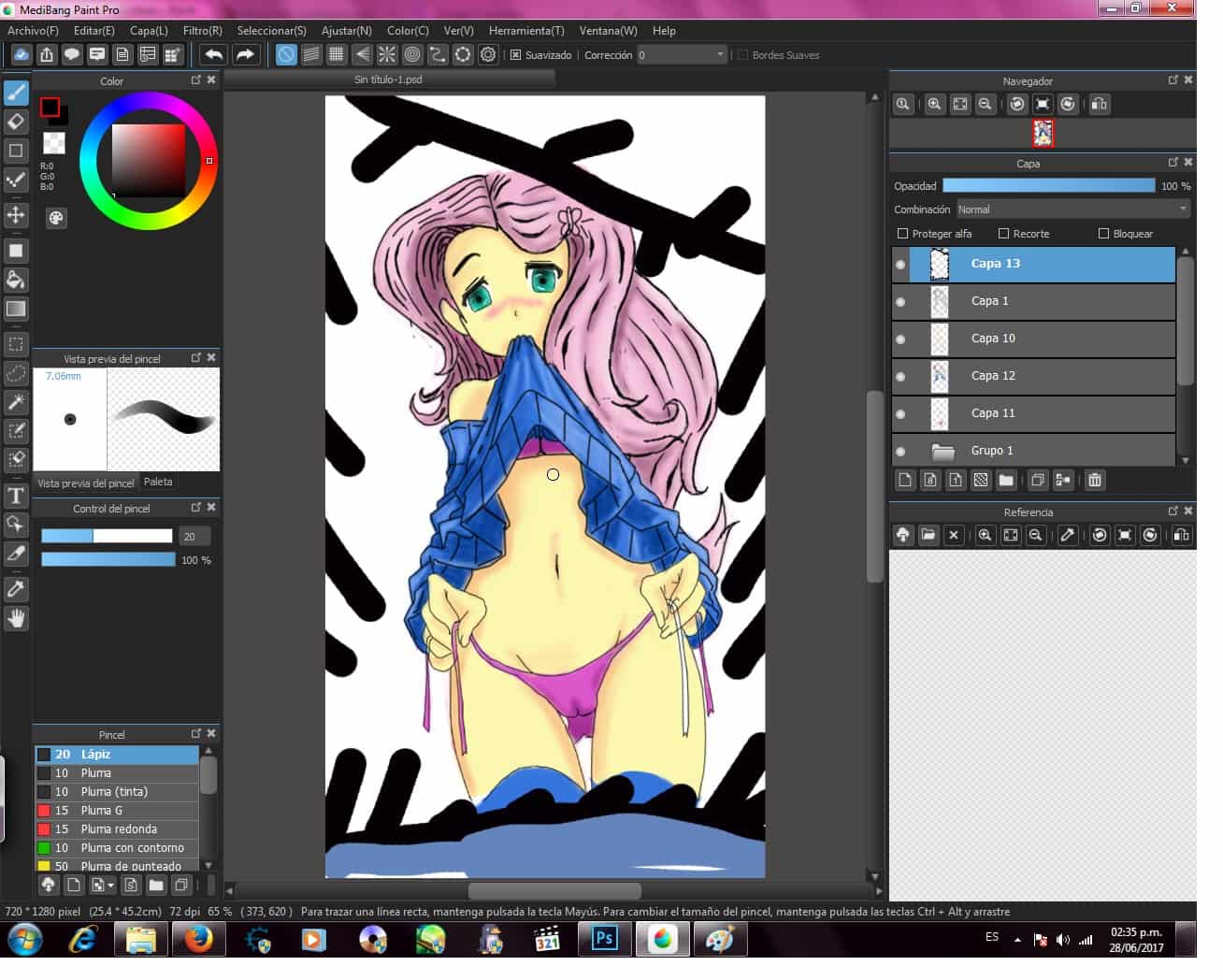Delete layer with the trash icon
This screenshot has height=980, width=1223.
(x=1095, y=480)
